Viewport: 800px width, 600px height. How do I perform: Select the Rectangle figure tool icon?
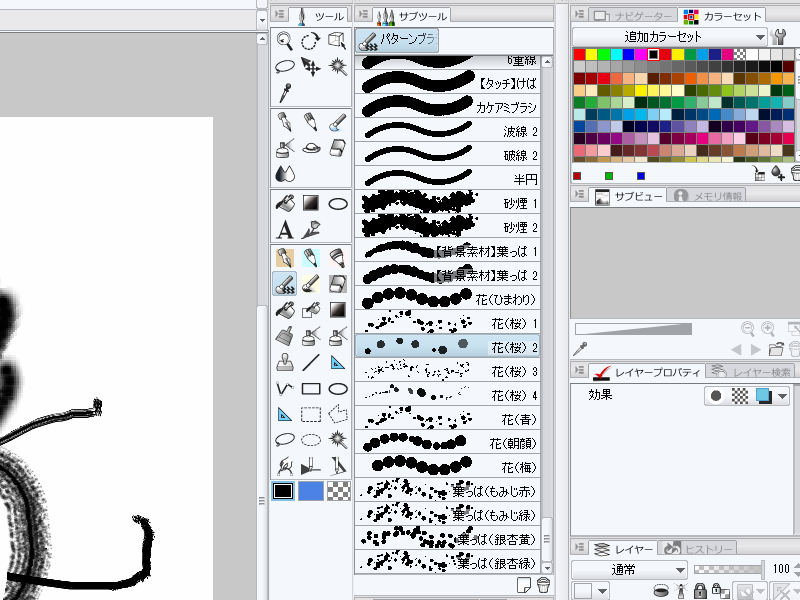(x=311, y=389)
